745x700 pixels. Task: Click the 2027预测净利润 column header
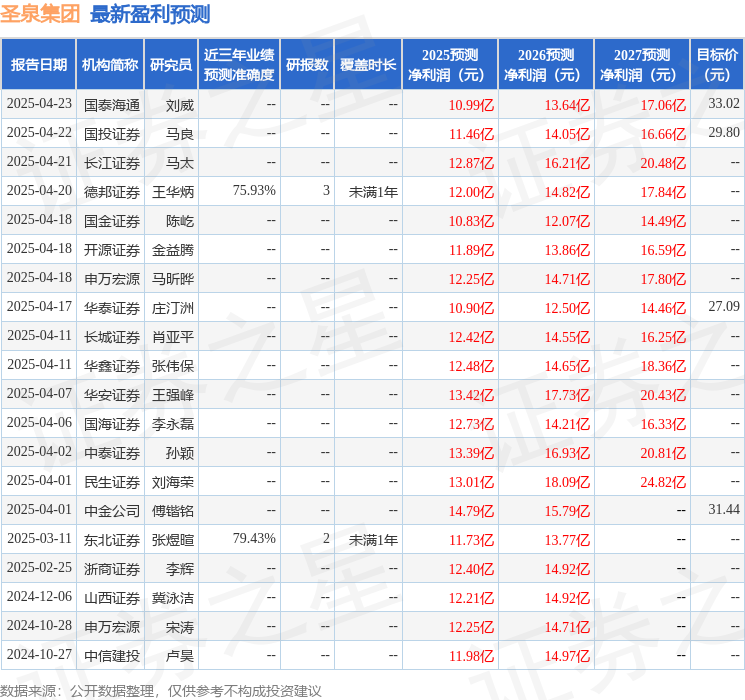(x=642, y=64)
